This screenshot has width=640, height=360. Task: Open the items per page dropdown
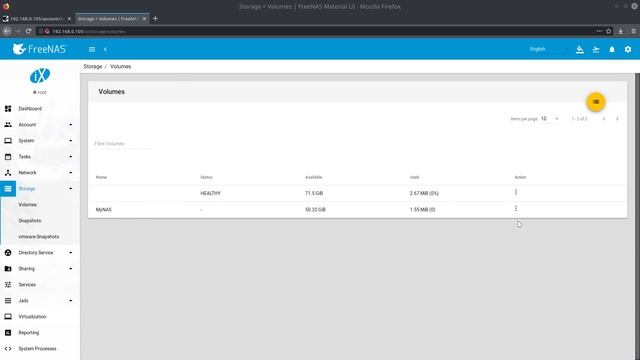coord(549,119)
